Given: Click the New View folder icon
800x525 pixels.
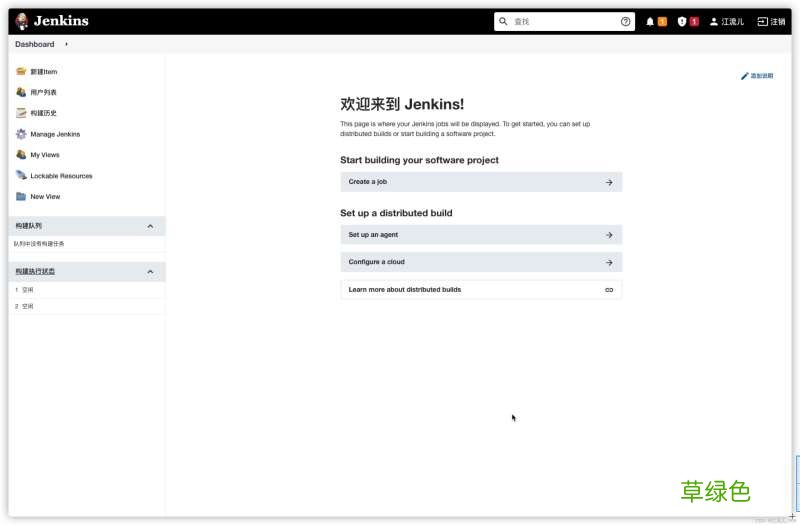Looking at the screenshot, I should point(21,196).
